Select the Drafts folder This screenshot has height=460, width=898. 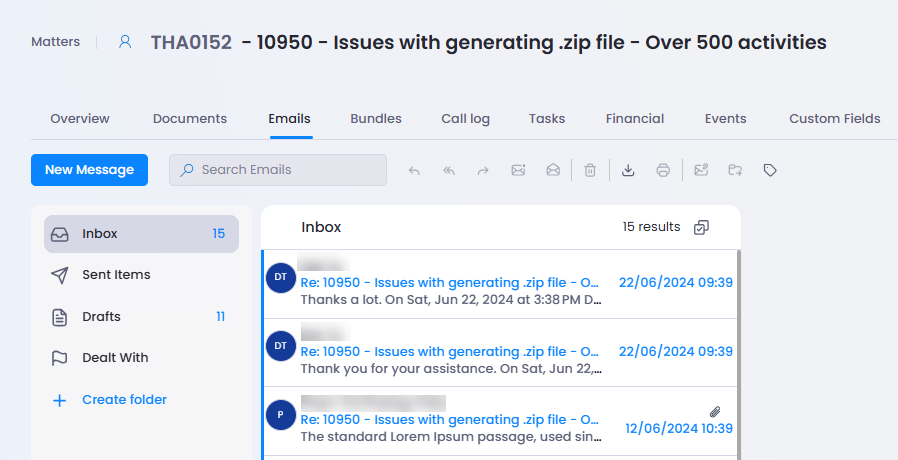tap(101, 317)
